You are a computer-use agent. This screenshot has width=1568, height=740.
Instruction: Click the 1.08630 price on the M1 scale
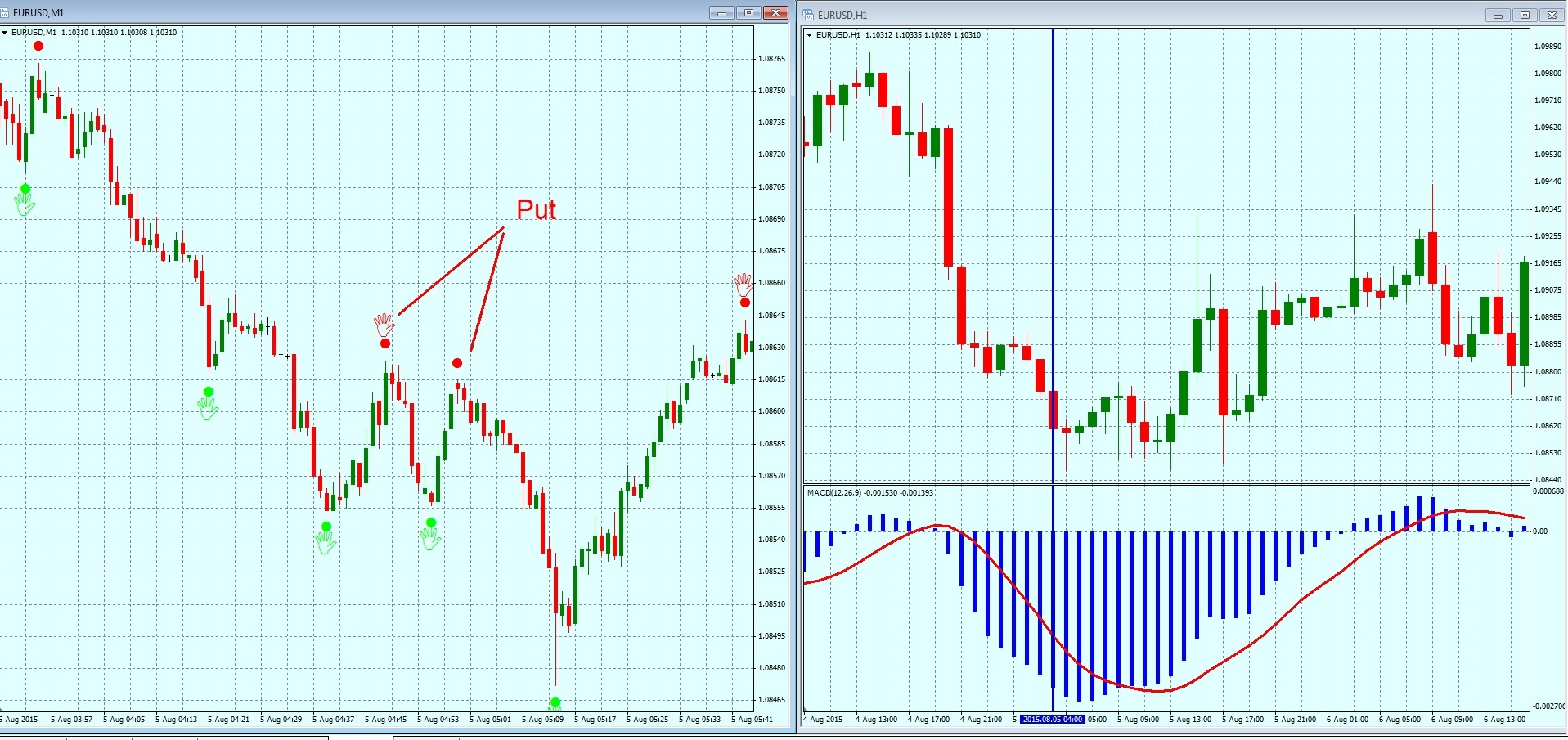771,348
